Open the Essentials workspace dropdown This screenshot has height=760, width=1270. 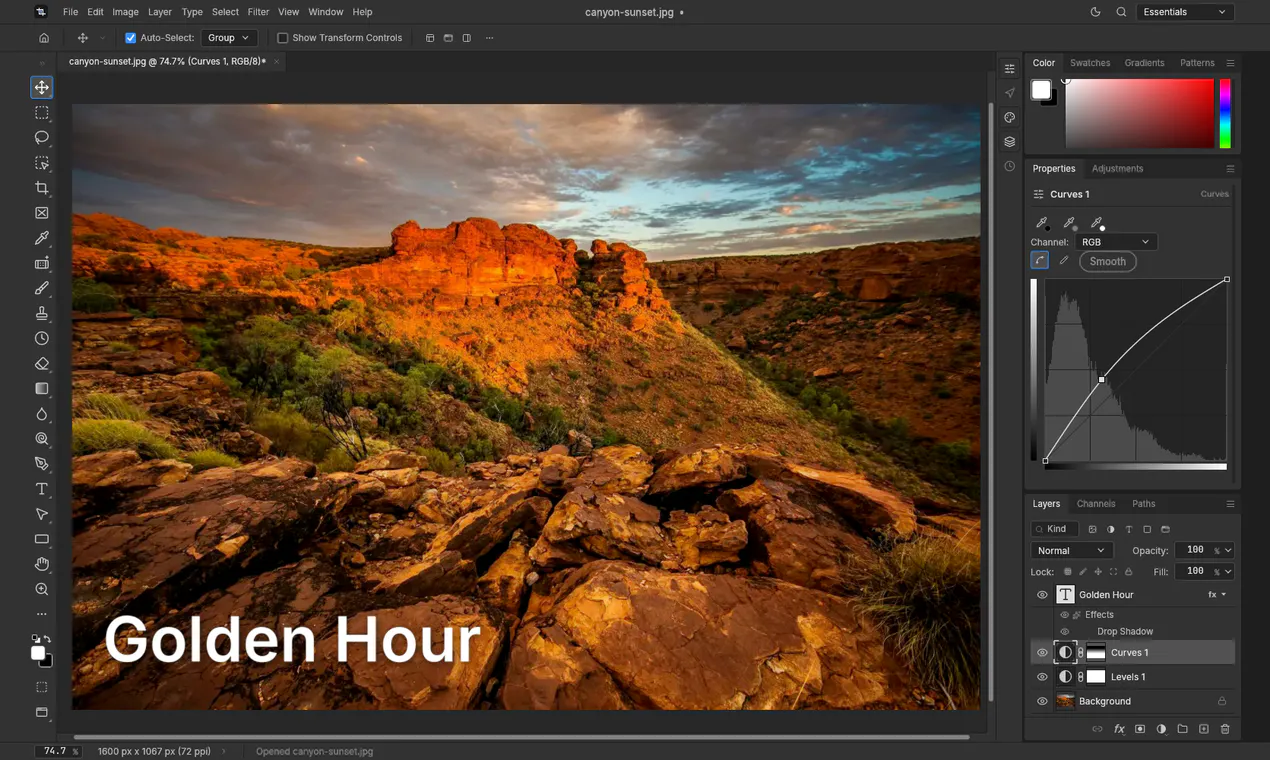pyautogui.click(x=1185, y=12)
